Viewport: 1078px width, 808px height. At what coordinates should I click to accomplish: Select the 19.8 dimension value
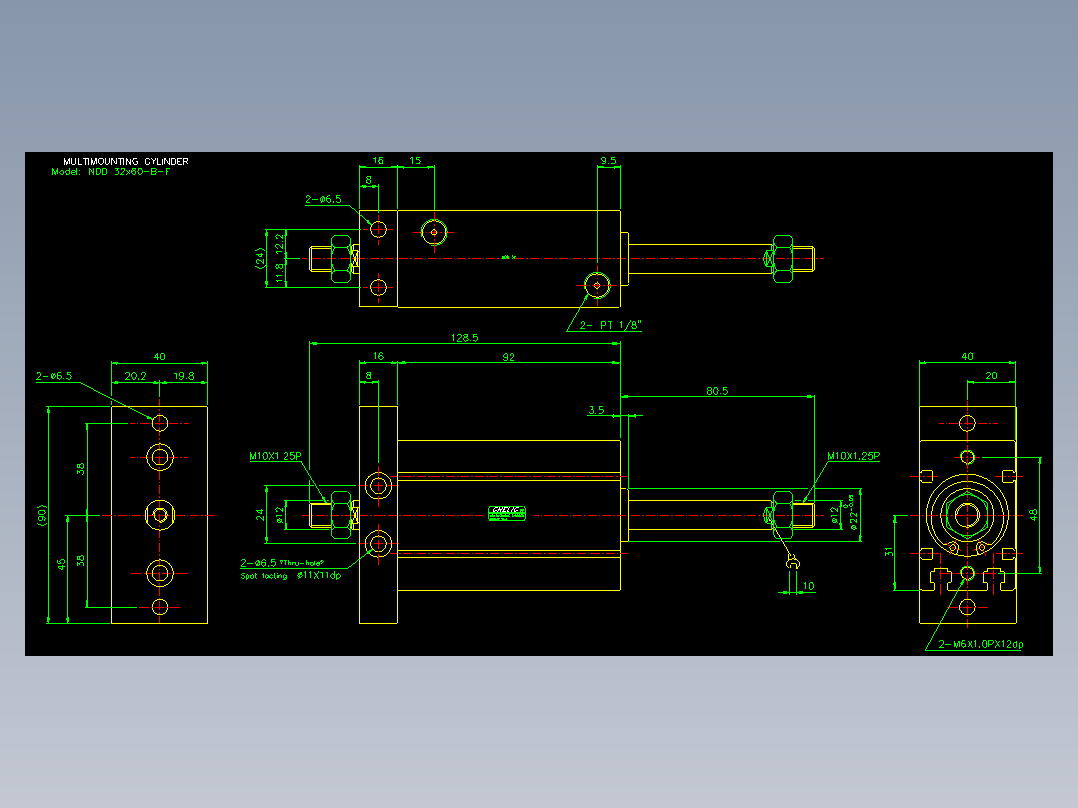tap(184, 376)
